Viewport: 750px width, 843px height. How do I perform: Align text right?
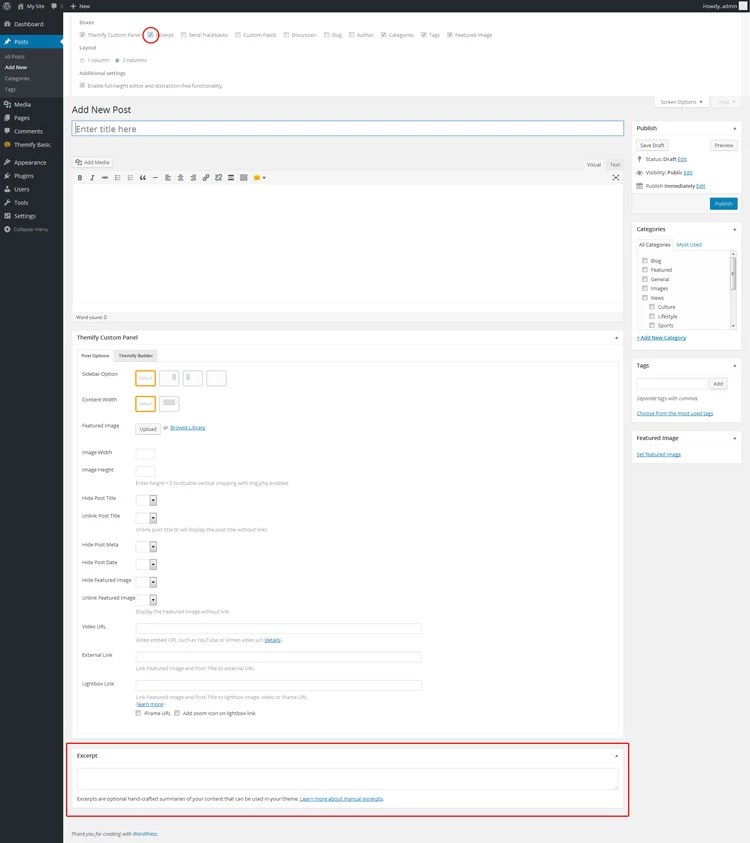(193, 177)
